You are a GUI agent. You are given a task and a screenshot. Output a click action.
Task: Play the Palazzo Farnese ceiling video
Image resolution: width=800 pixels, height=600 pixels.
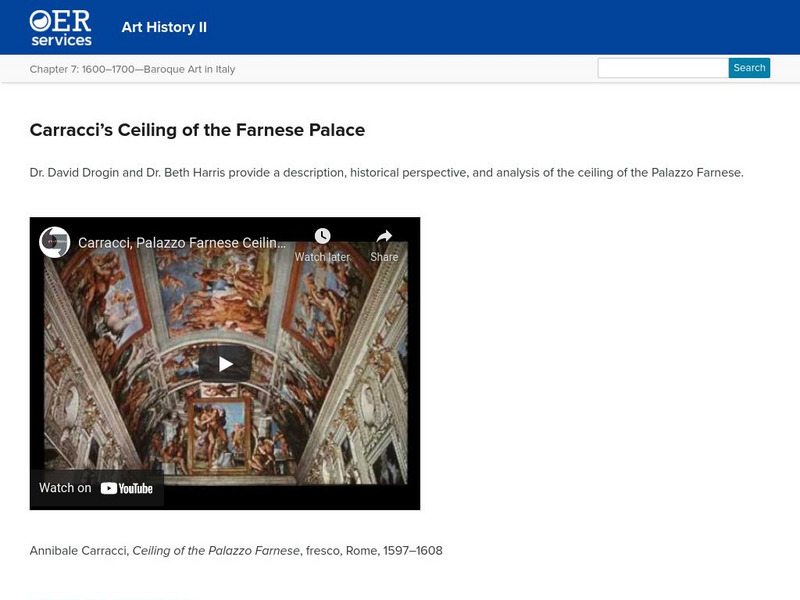coord(225,363)
